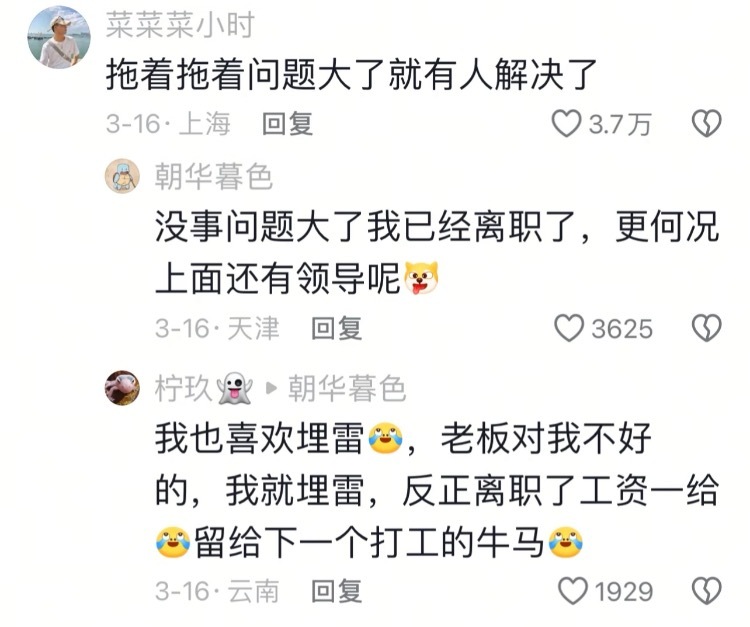This screenshot has width=750, height=627.
Task: Like the comment by 菜菜菜小时
Action: (566, 123)
